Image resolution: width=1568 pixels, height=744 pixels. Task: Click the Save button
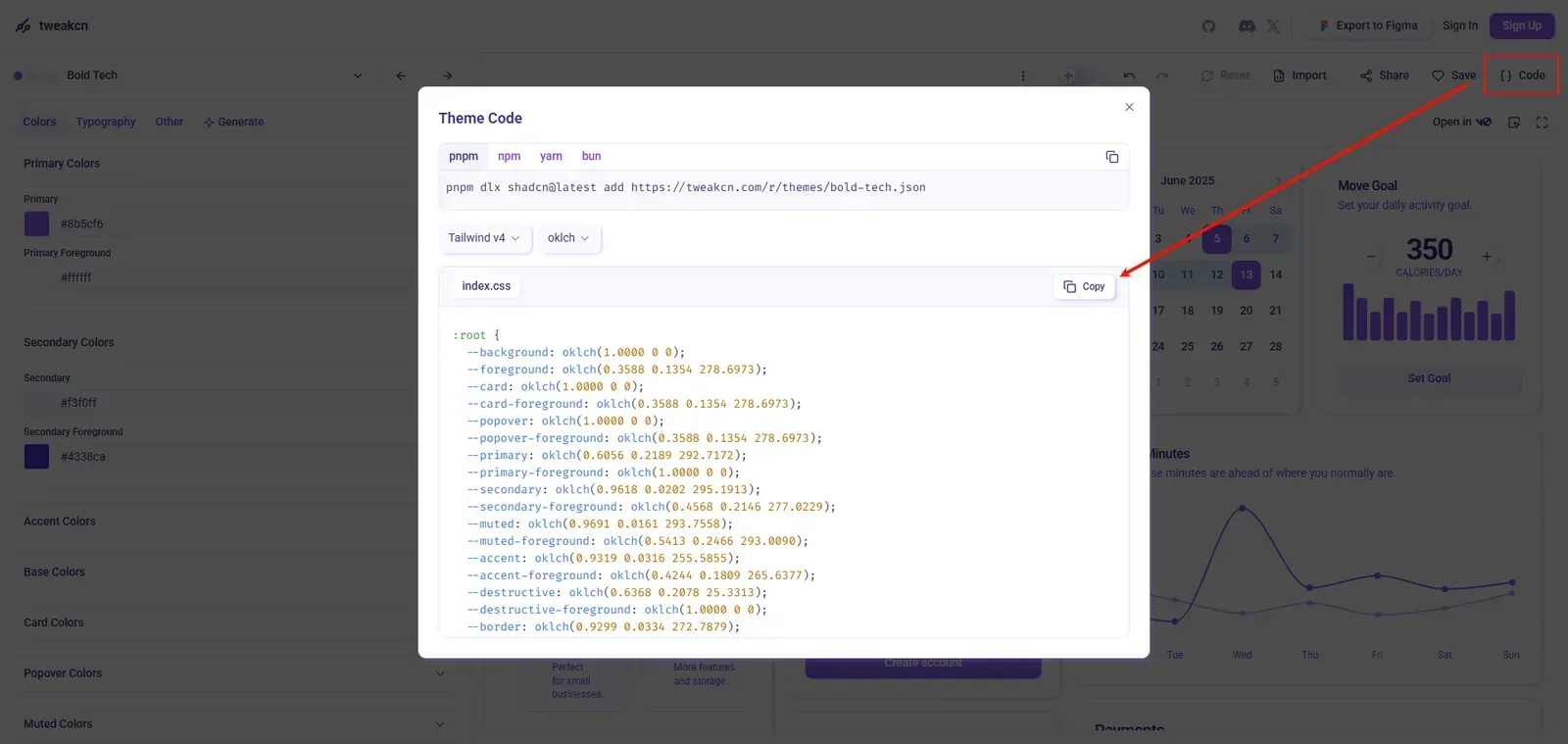[1453, 75]
